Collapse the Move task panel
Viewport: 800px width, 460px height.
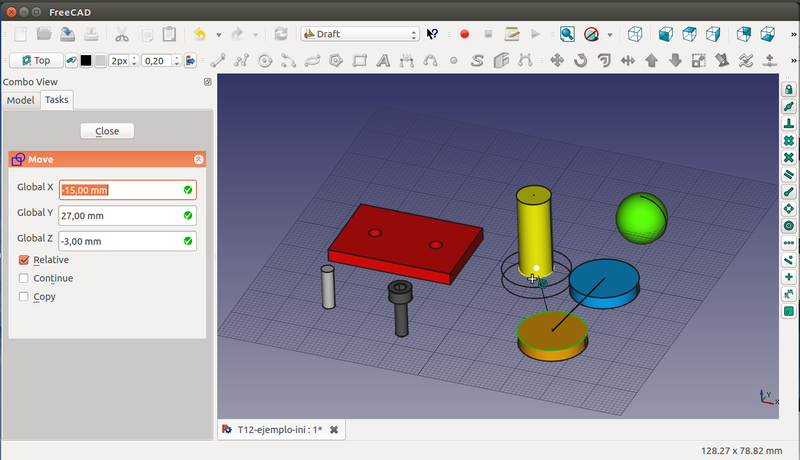(198, 159)
